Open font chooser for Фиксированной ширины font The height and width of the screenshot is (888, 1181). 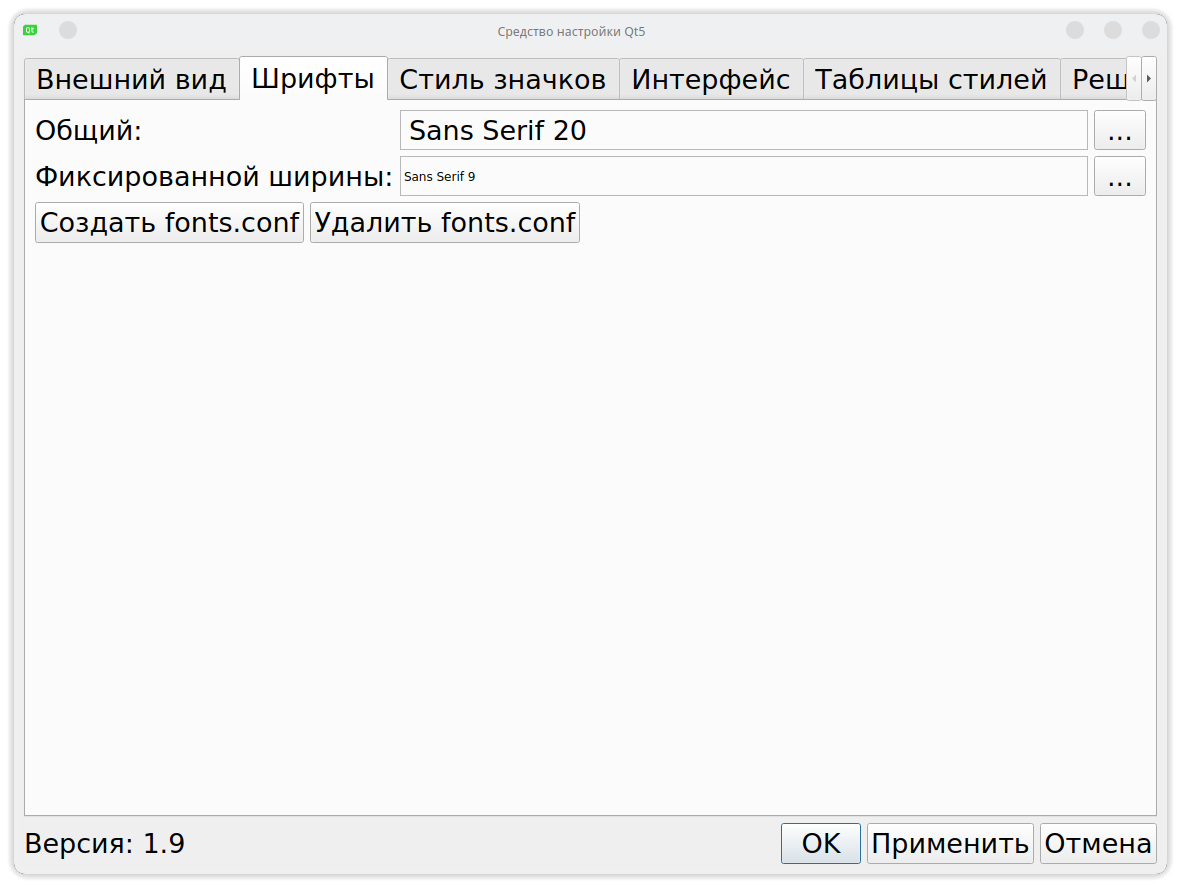tap(1119, 177)
